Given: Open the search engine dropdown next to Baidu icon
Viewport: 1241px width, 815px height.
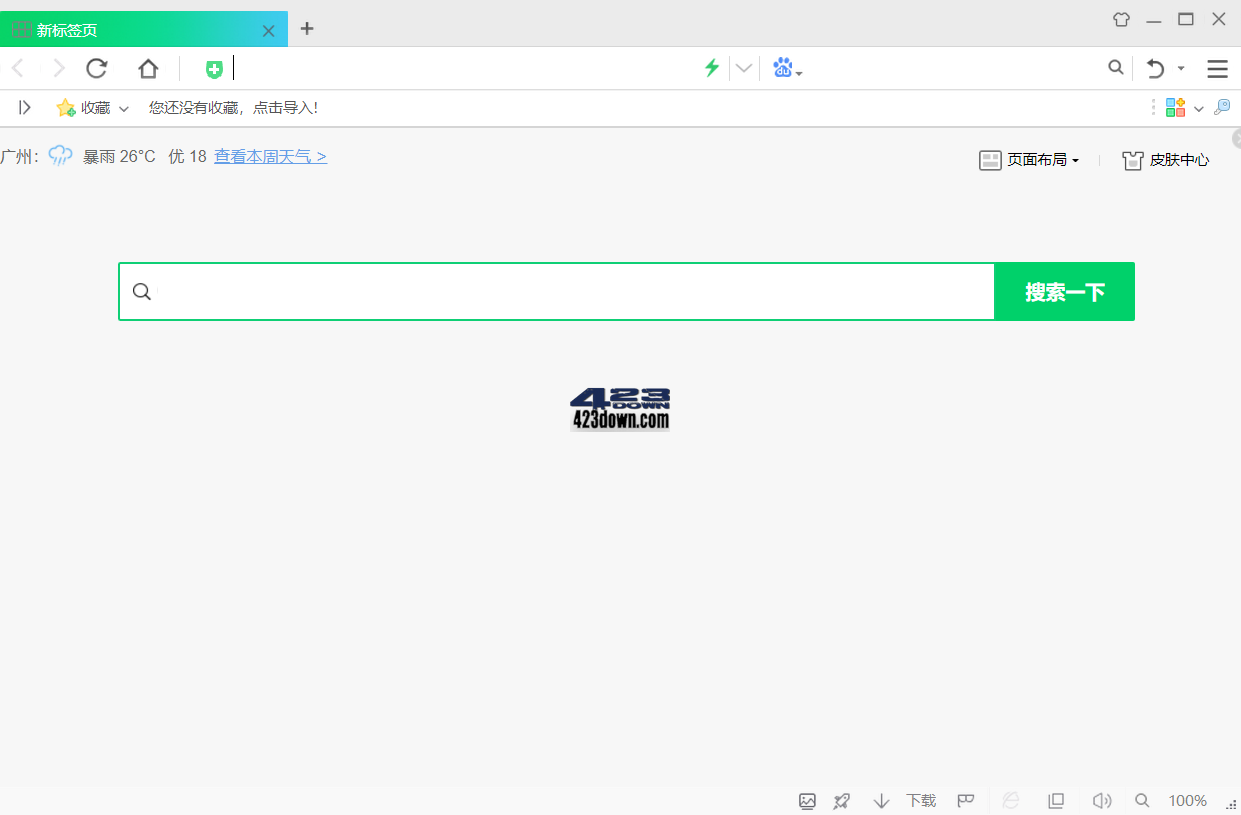Looking at the screenshot, I should click(x=798, y=70).
